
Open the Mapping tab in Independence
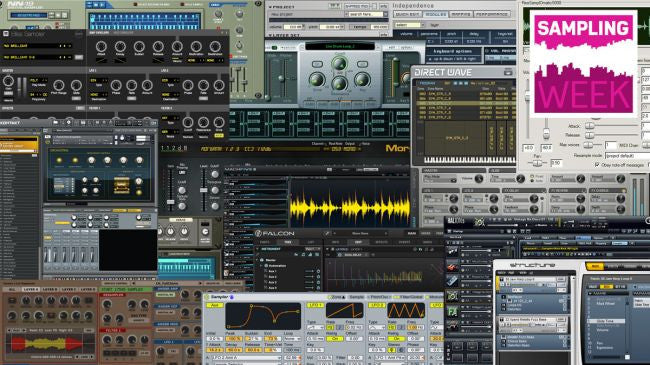click(461, 14)
